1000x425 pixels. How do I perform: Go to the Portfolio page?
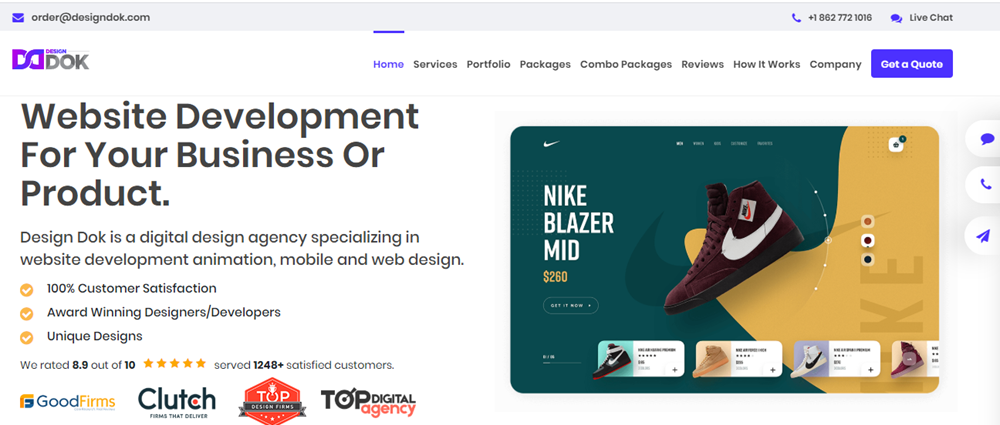point(488,64)
